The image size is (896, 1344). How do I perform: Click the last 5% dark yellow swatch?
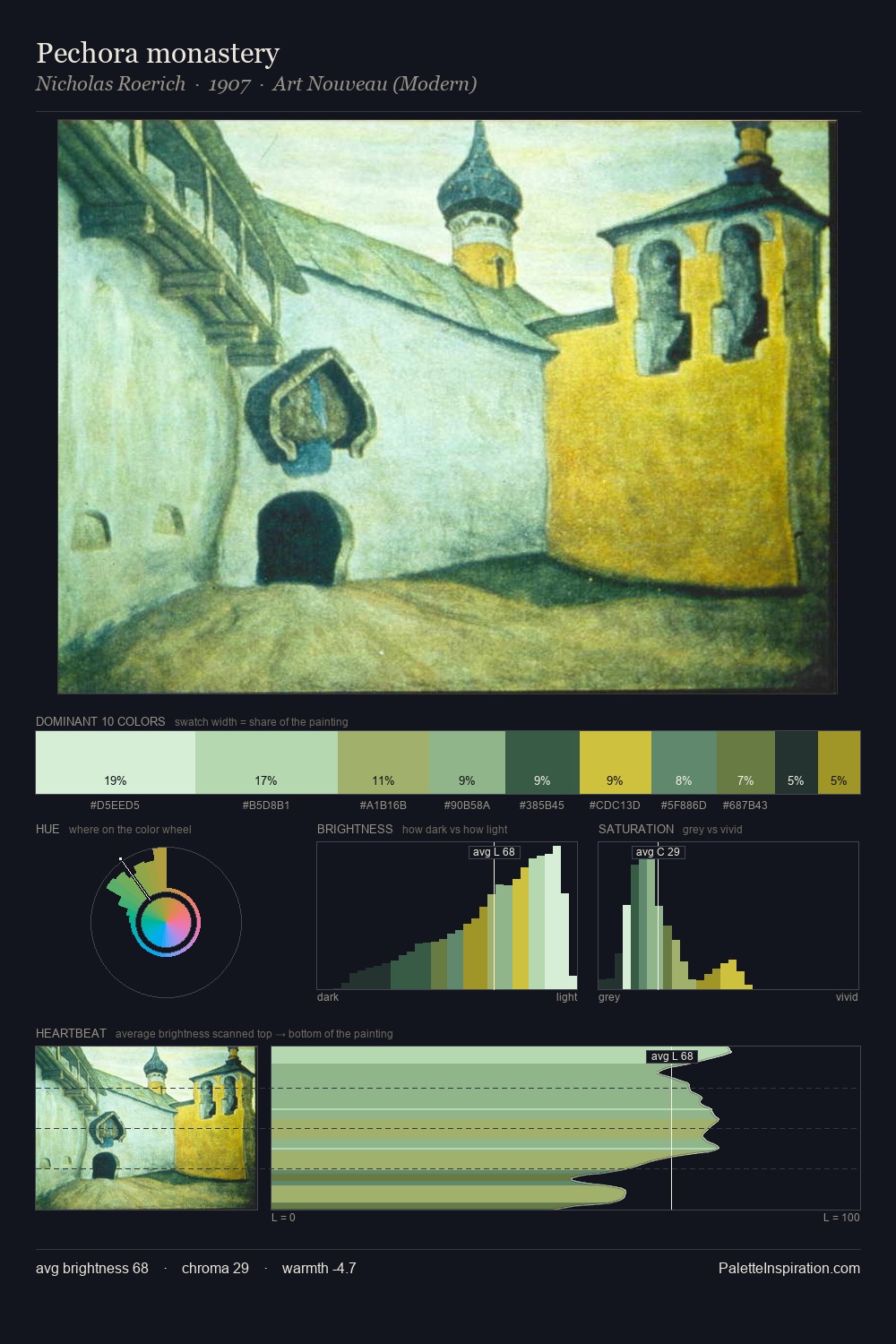839,762
